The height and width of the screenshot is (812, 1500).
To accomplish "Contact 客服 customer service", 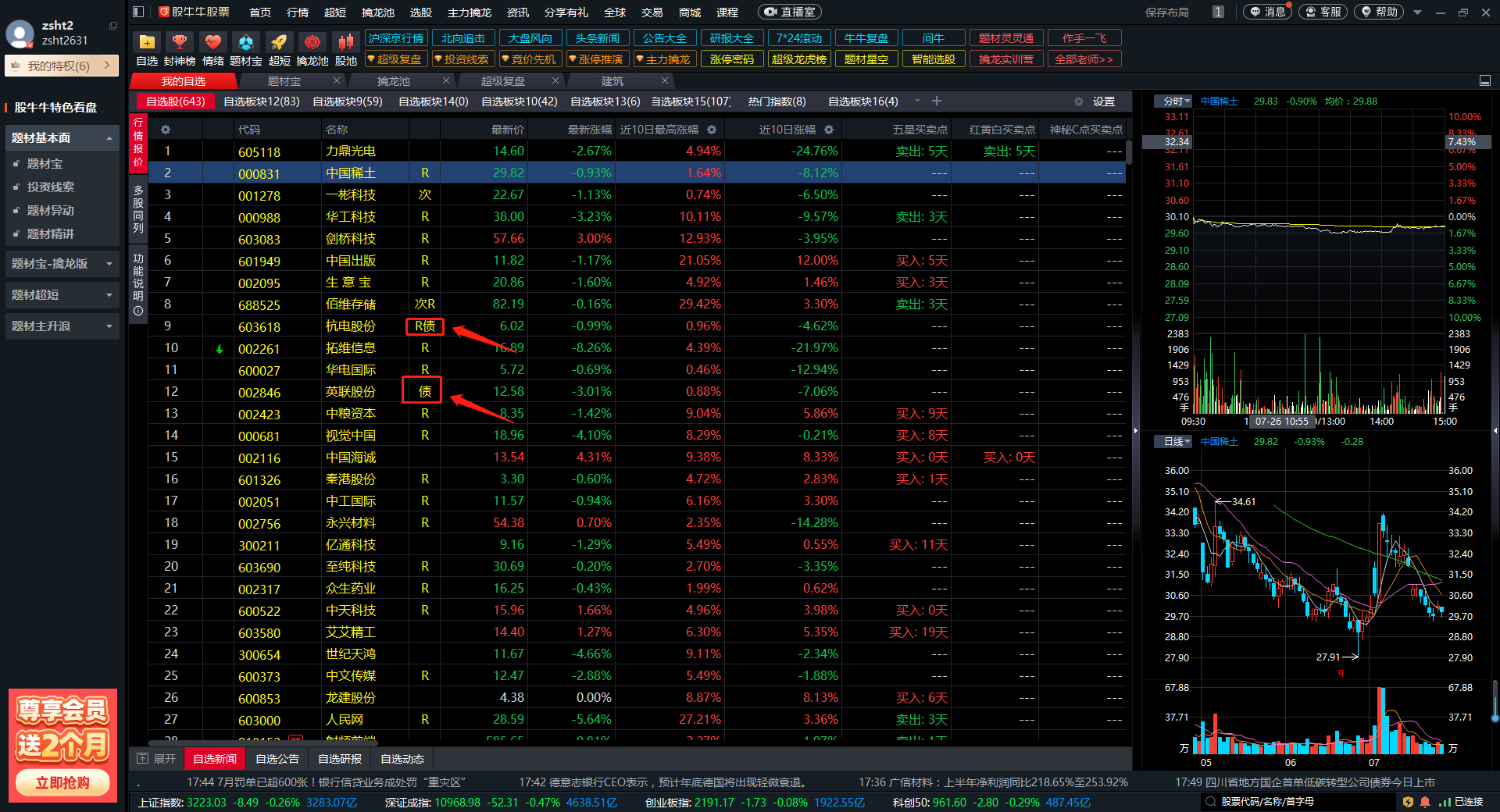I will point(1323,12).
